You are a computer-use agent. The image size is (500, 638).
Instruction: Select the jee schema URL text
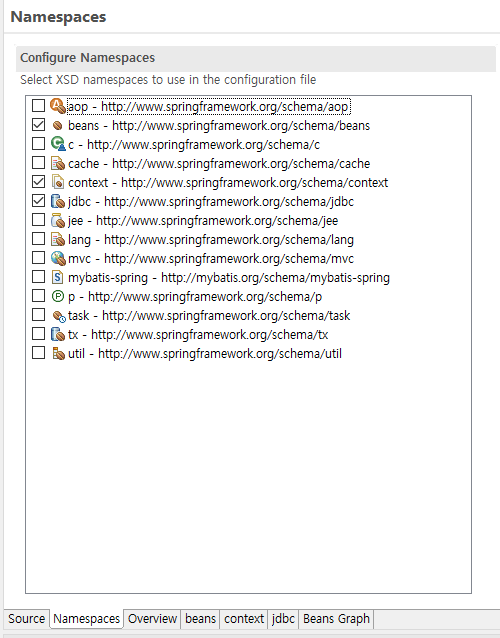tap(217, 221)
